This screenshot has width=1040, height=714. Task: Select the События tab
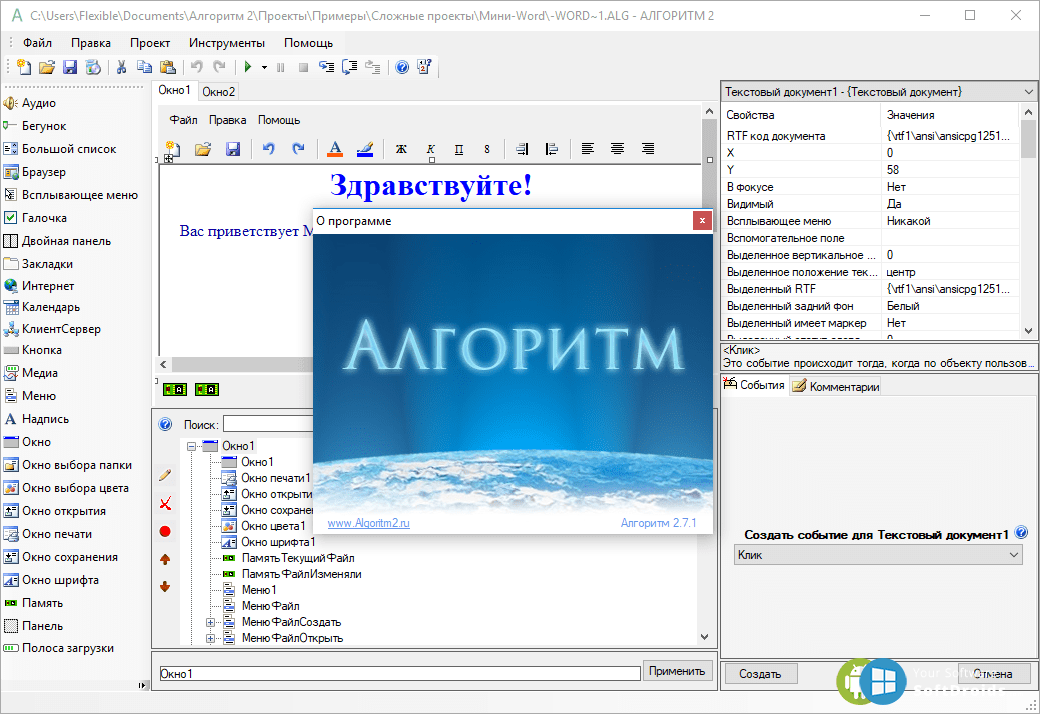point(755,385)
